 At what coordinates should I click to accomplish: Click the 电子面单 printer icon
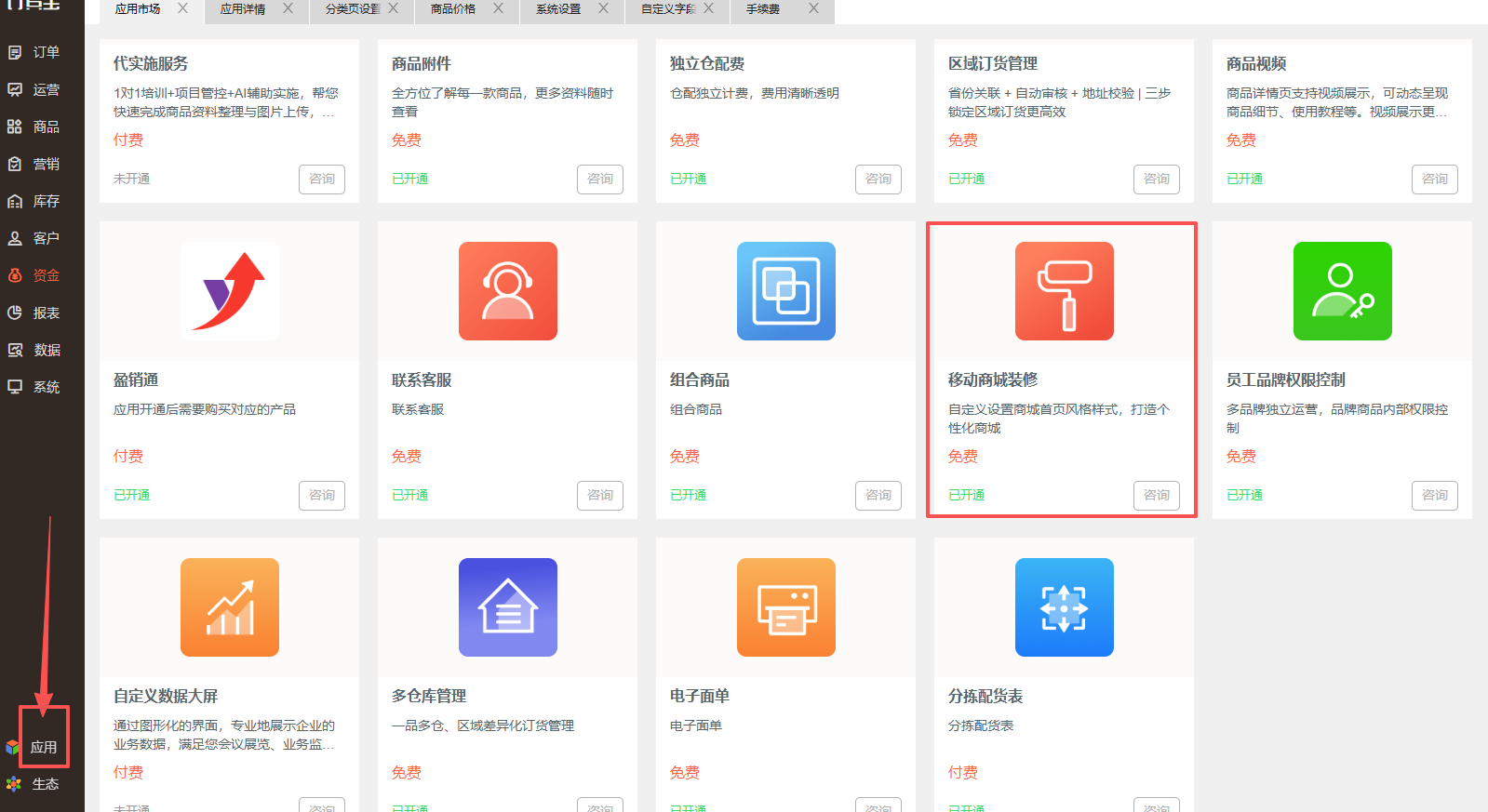786,607
